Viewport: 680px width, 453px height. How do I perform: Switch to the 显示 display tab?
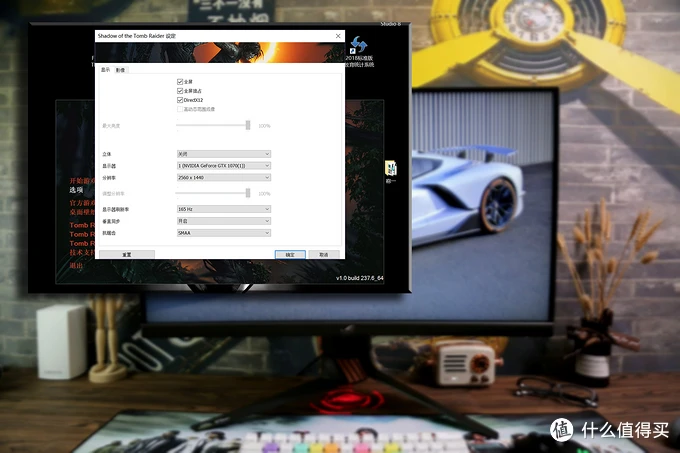click(x=105, y=70)
